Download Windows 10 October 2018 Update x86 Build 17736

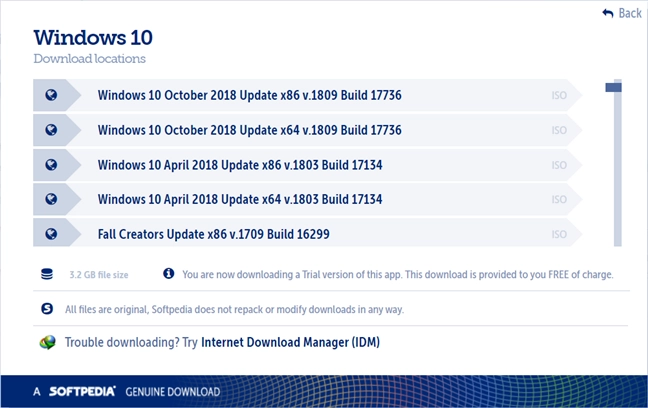pos(307,95)
